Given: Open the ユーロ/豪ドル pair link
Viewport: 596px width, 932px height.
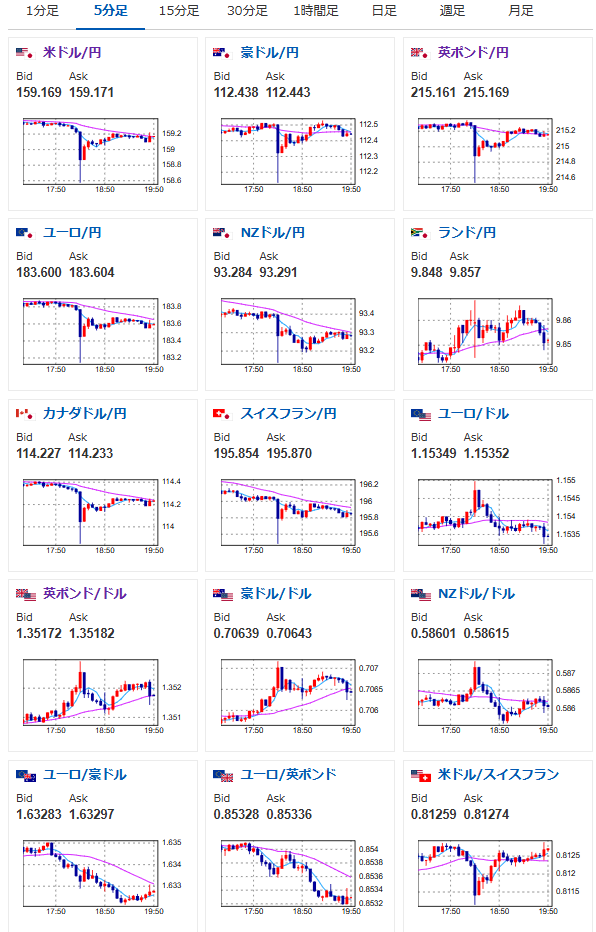Looking at the screenshot, I should pos(84,774).
